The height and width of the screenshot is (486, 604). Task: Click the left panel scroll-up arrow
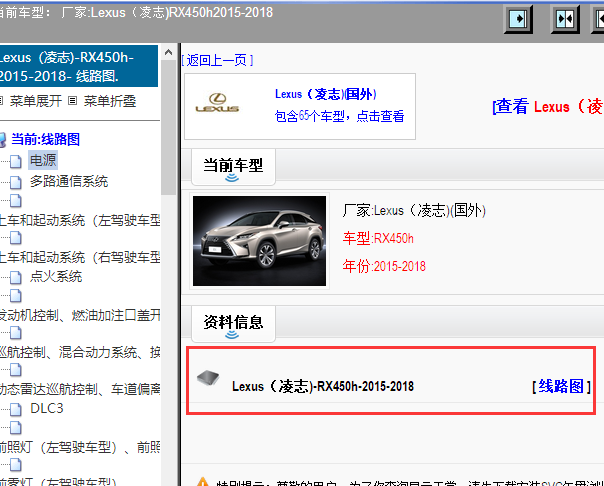coord(168,52)
